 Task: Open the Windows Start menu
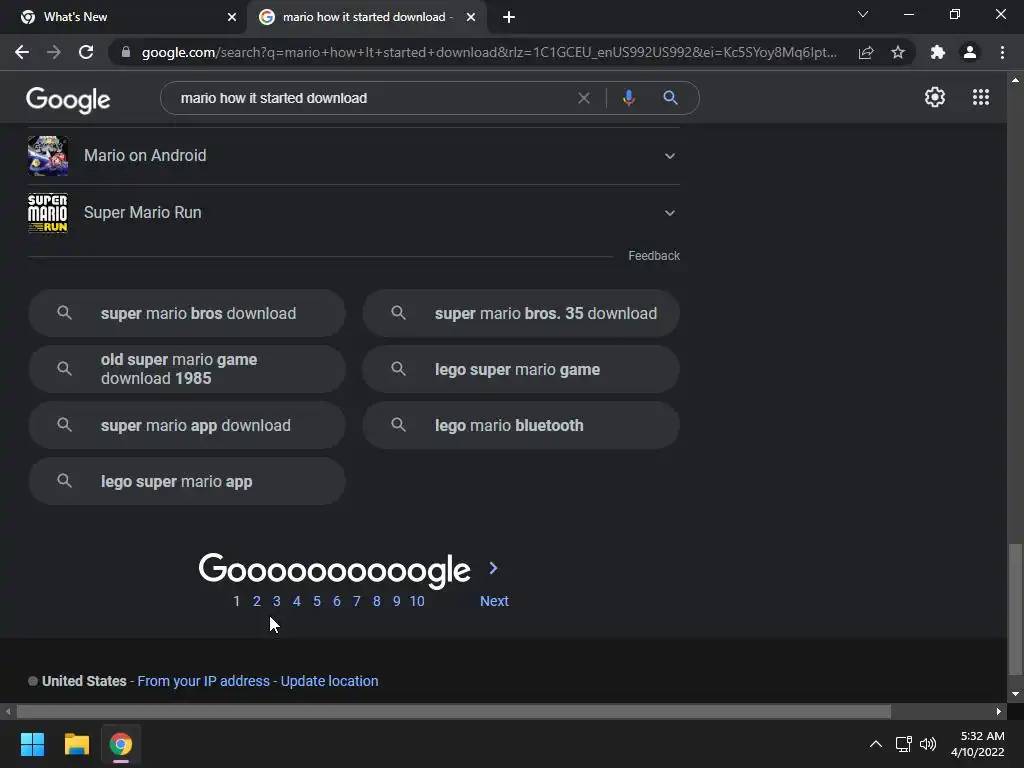click(x=32, y=744)
